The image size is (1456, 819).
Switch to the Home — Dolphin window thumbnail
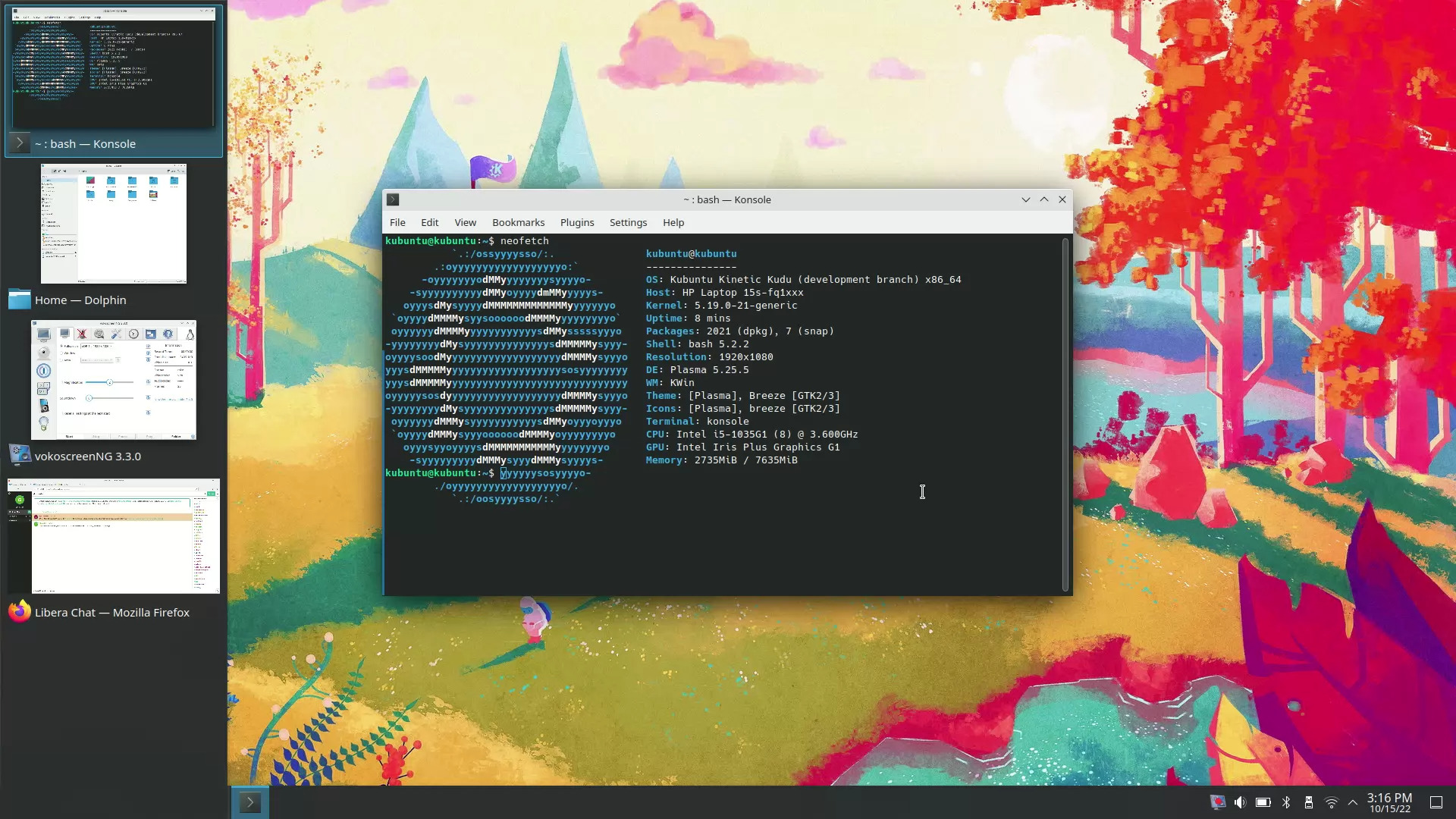pos(112,224)
